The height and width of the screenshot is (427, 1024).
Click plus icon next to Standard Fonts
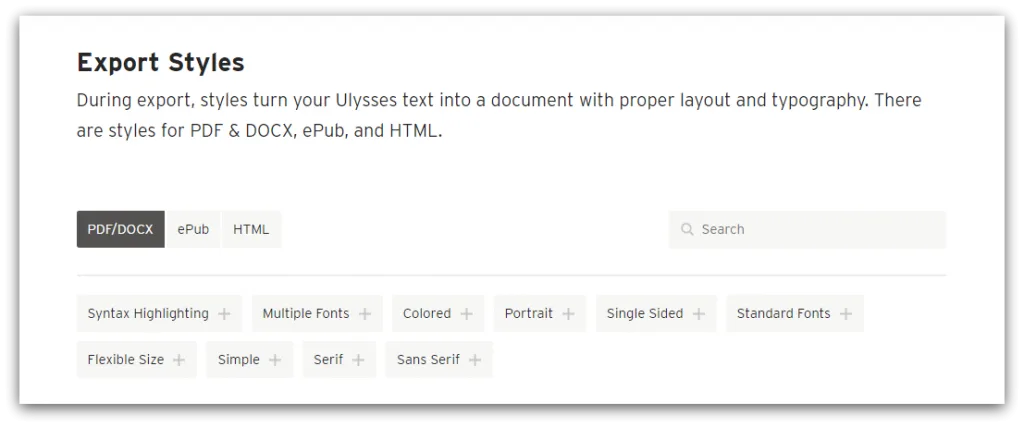pos(846,314)
